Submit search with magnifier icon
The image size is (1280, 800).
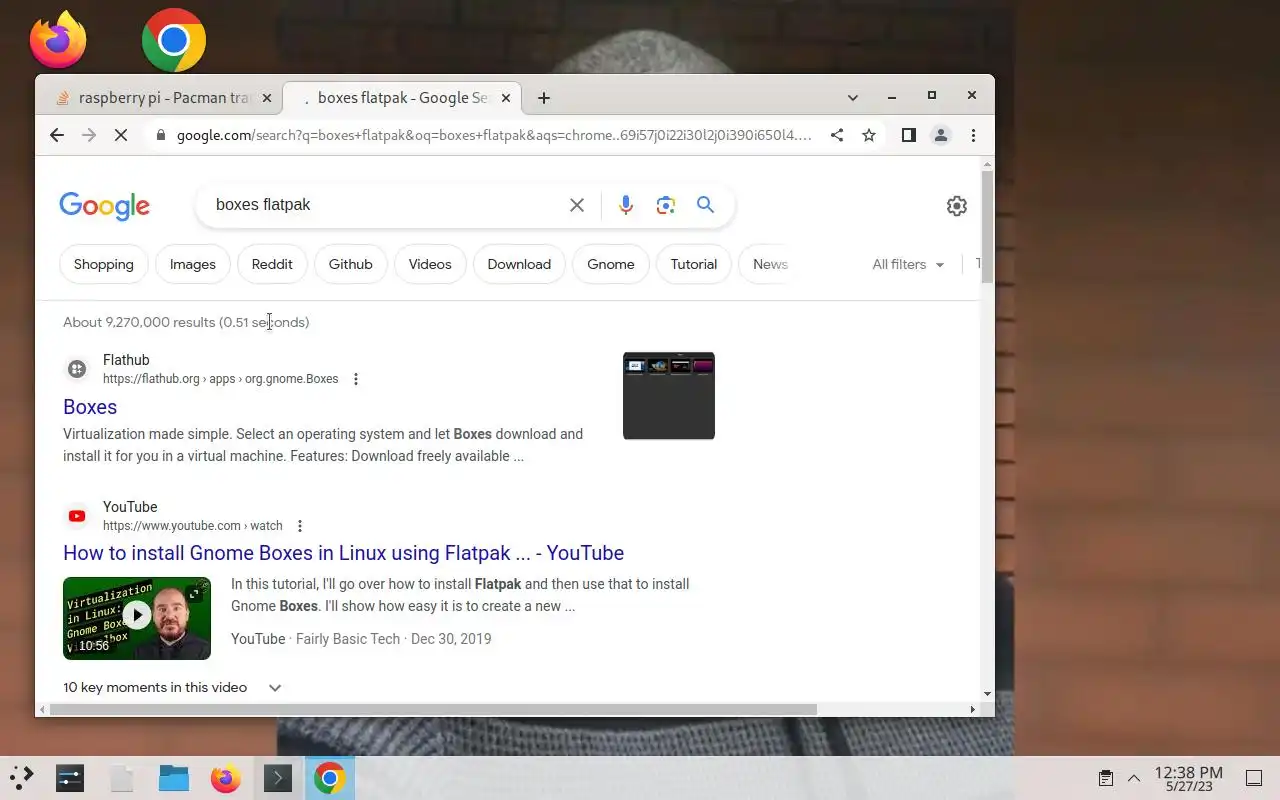click(x=706, y=205)
